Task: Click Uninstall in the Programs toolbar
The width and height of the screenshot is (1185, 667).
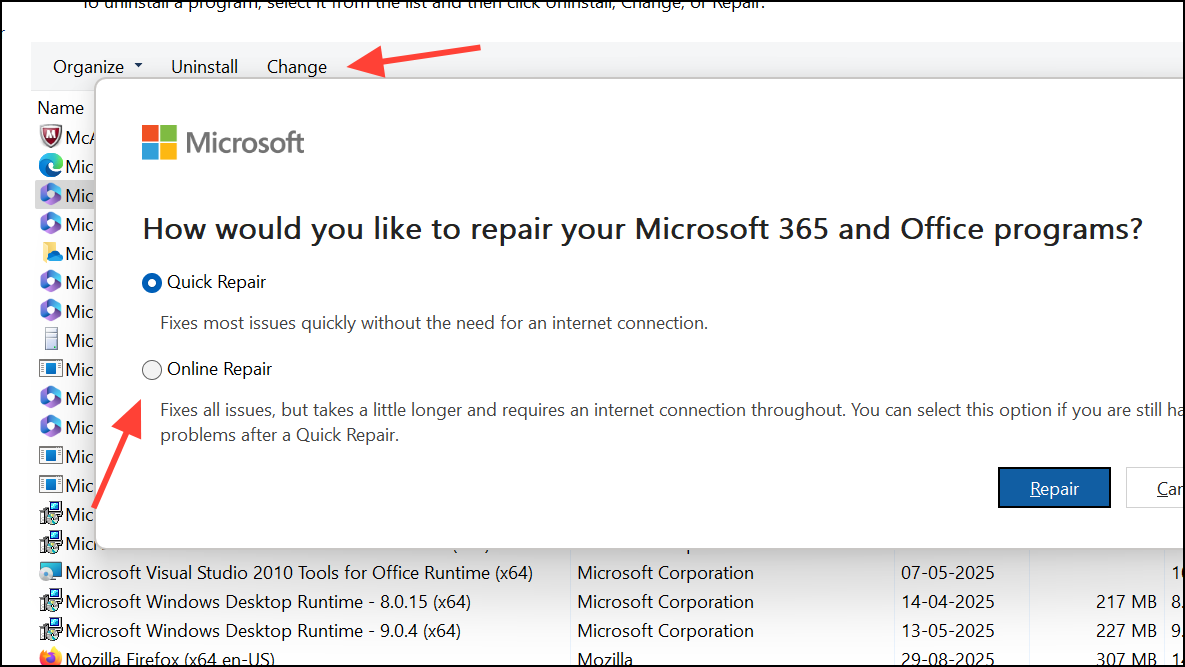Action: 204,66
